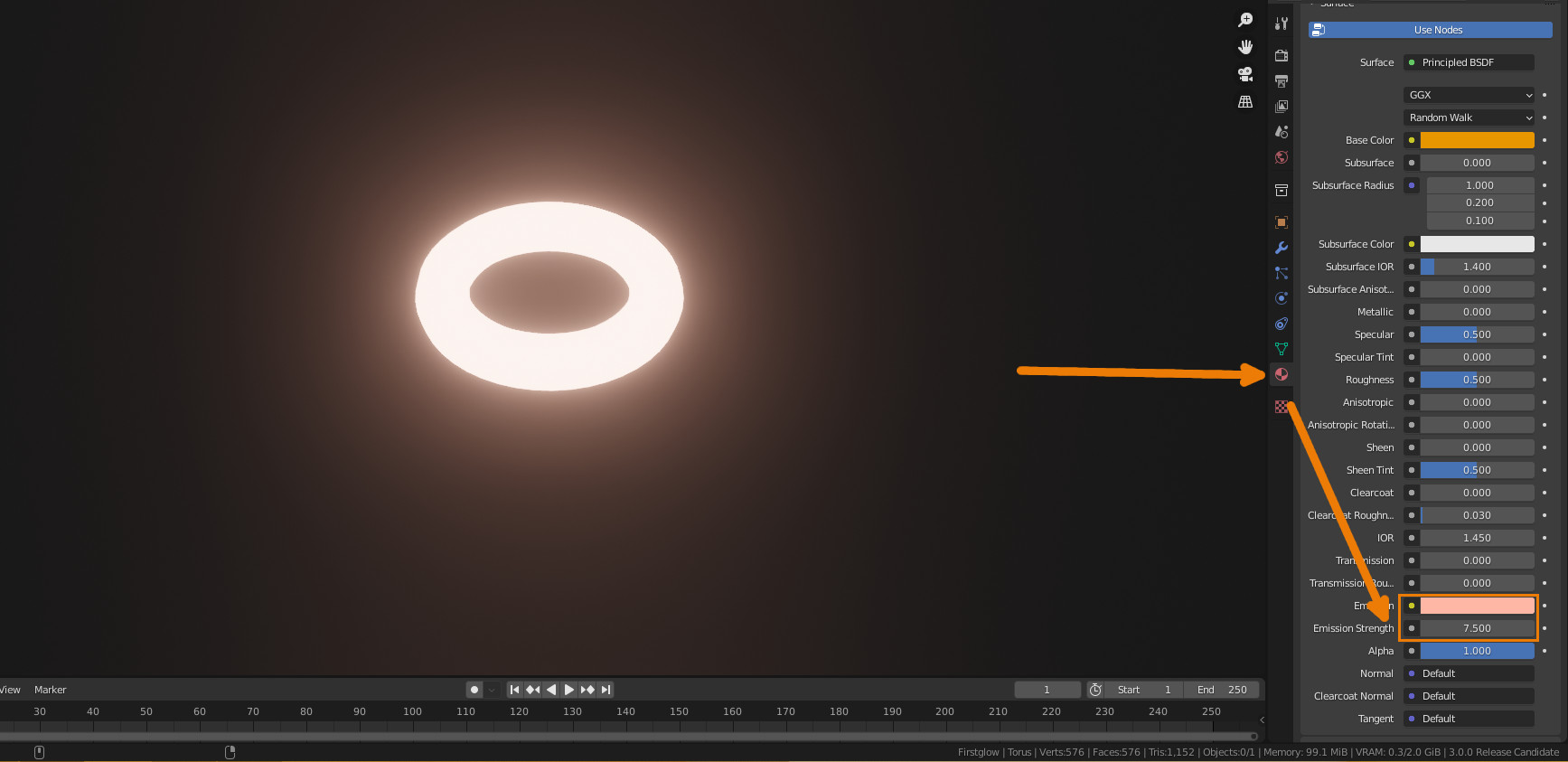Open the timeline View menu

(10, 690)
